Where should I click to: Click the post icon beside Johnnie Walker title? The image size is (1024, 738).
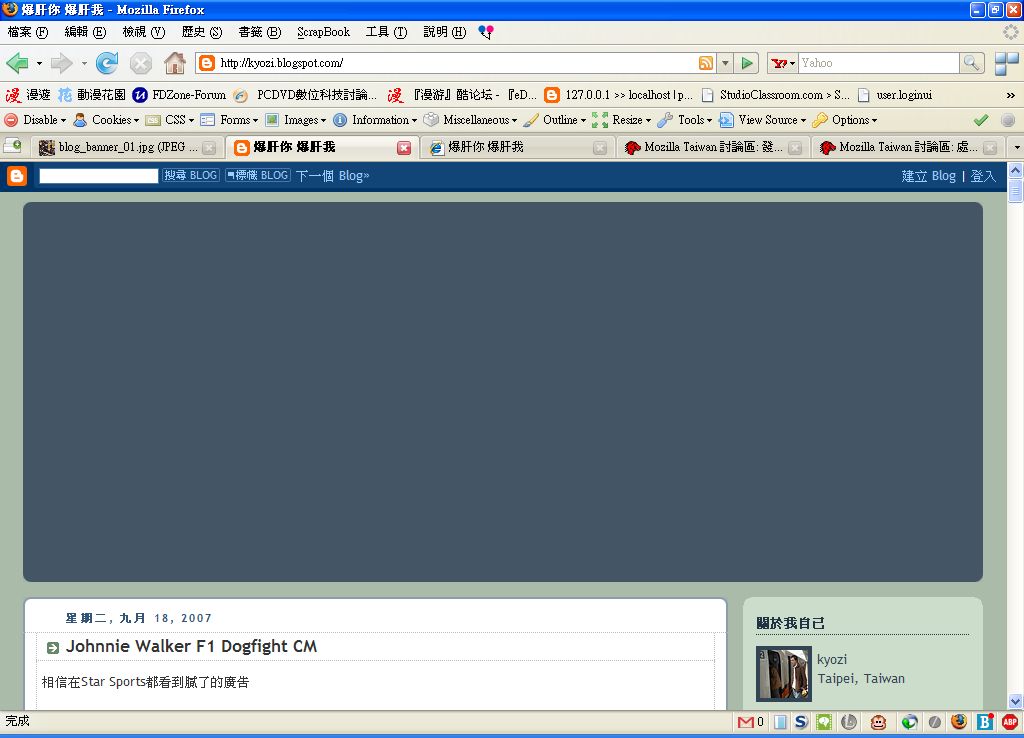coord(53,648)
